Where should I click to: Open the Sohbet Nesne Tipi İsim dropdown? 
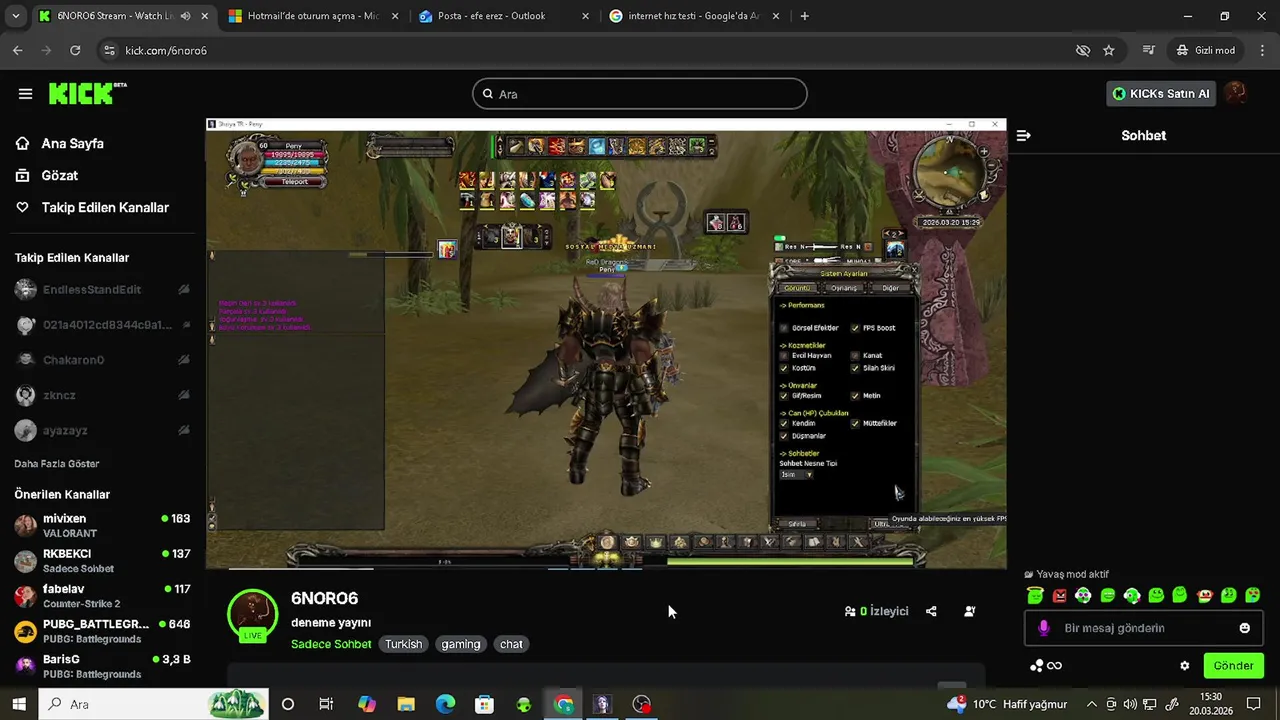click(x=797, y=474)
